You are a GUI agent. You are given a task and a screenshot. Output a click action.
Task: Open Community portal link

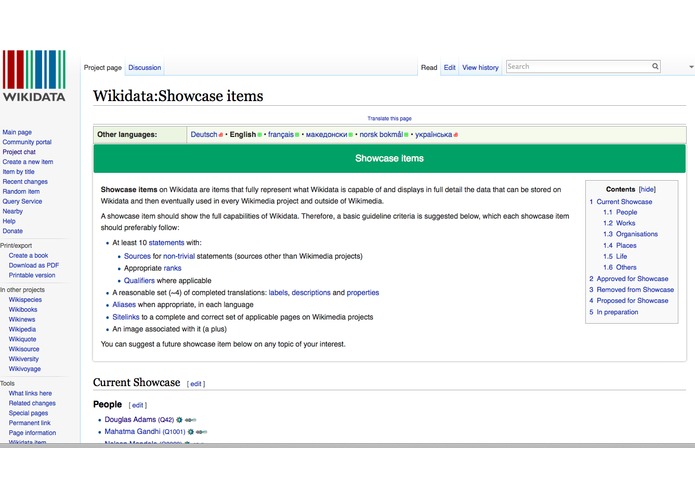[27, 142]
